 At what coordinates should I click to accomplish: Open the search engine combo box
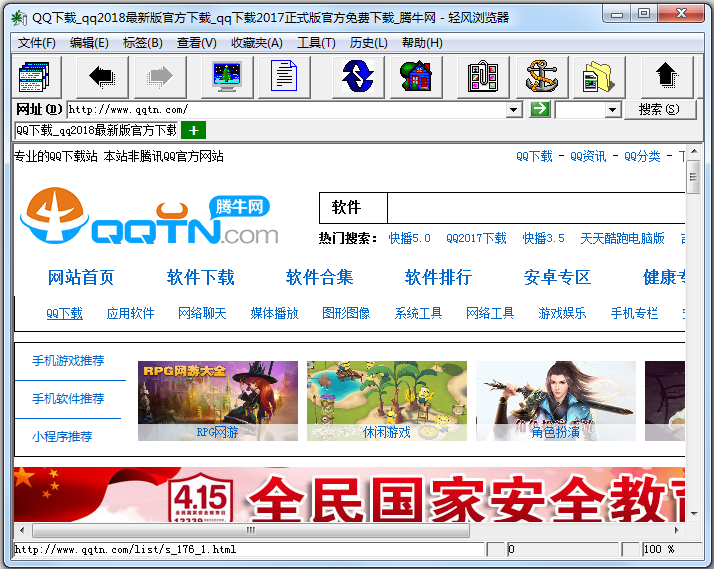(x=588, y=110)
